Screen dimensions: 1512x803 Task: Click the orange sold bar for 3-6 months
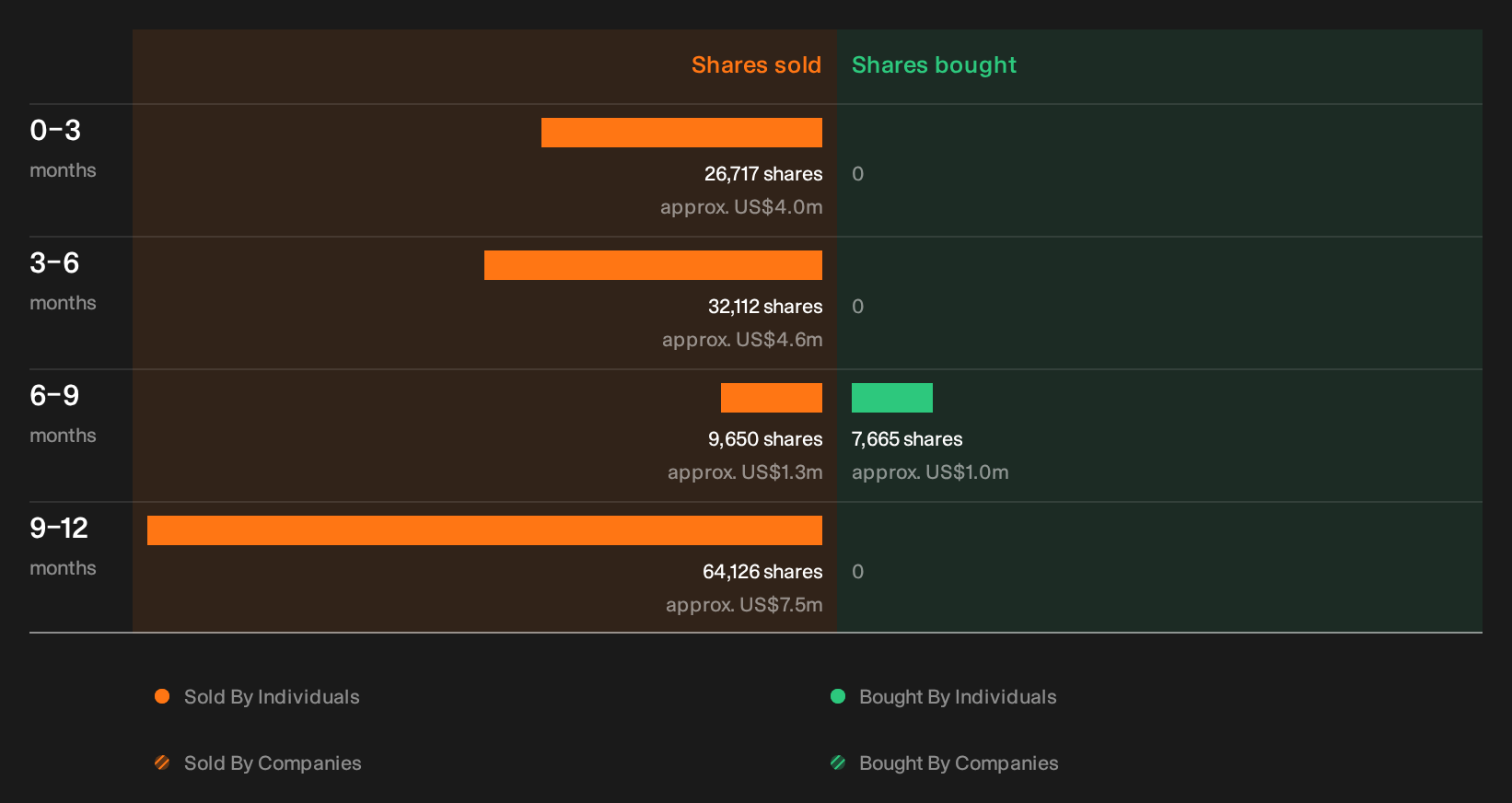coord(653,265)
